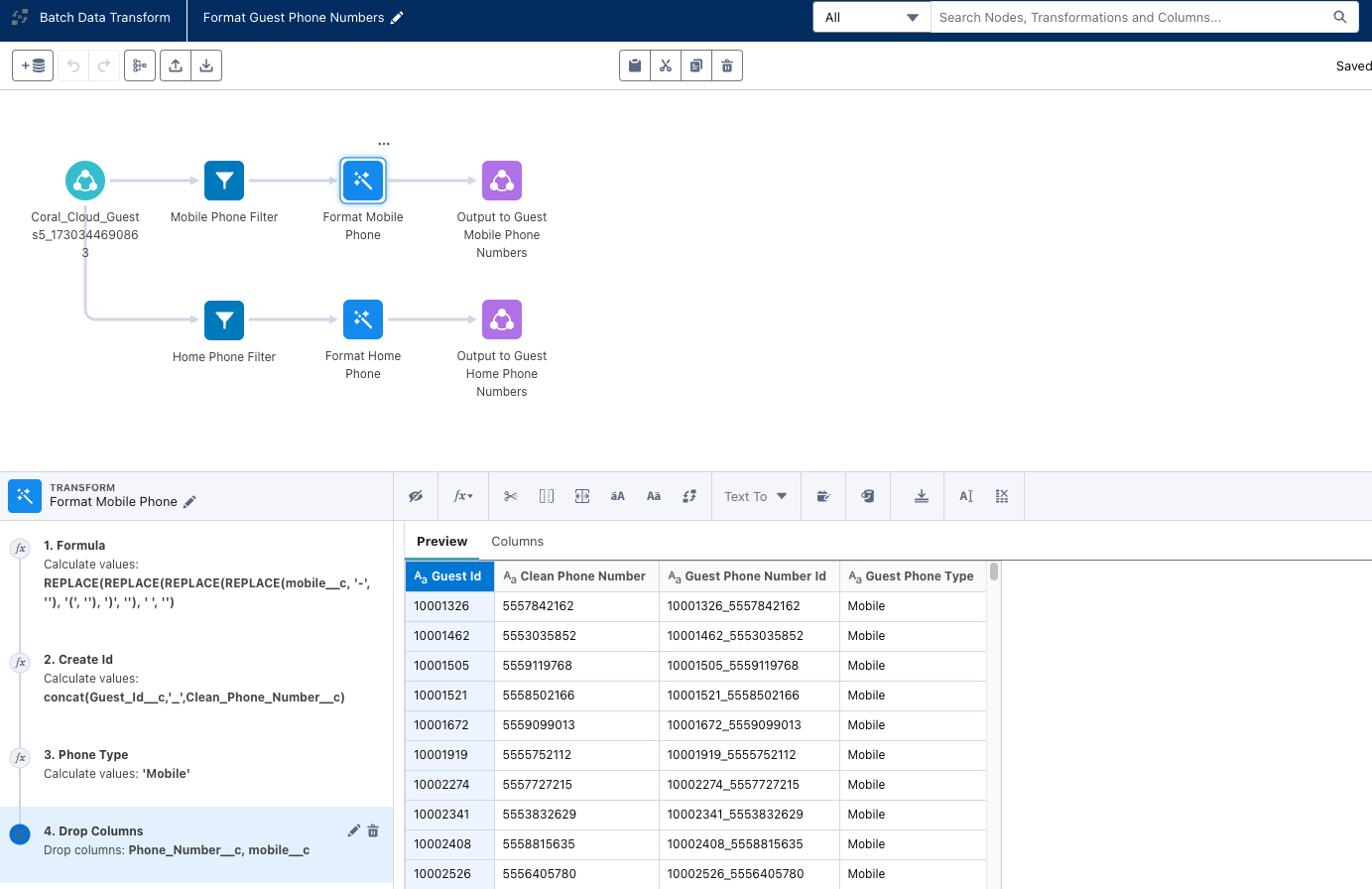1372x889 pixels.
Task: Switch to the Columns tab
Action: (x=517, y=542)
